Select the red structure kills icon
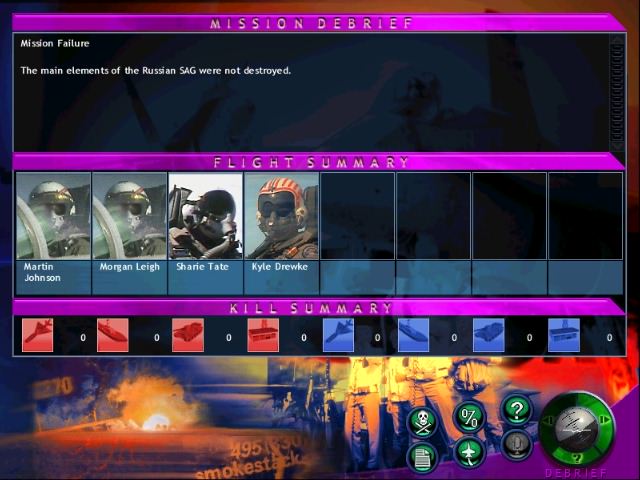Screen dimensions: 640x480 tap(263, 335)
